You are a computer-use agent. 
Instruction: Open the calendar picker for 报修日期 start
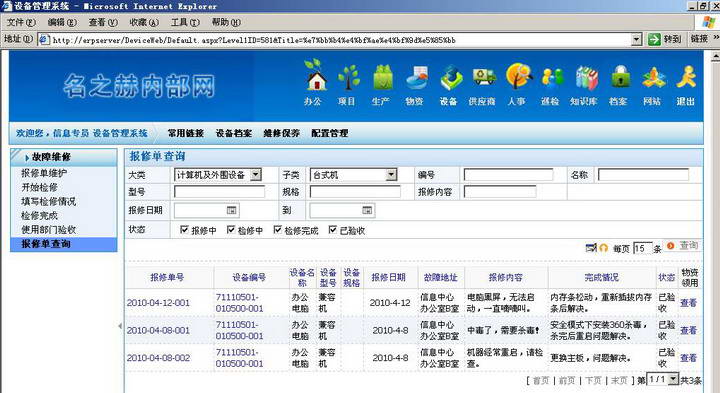click(231, 210)
